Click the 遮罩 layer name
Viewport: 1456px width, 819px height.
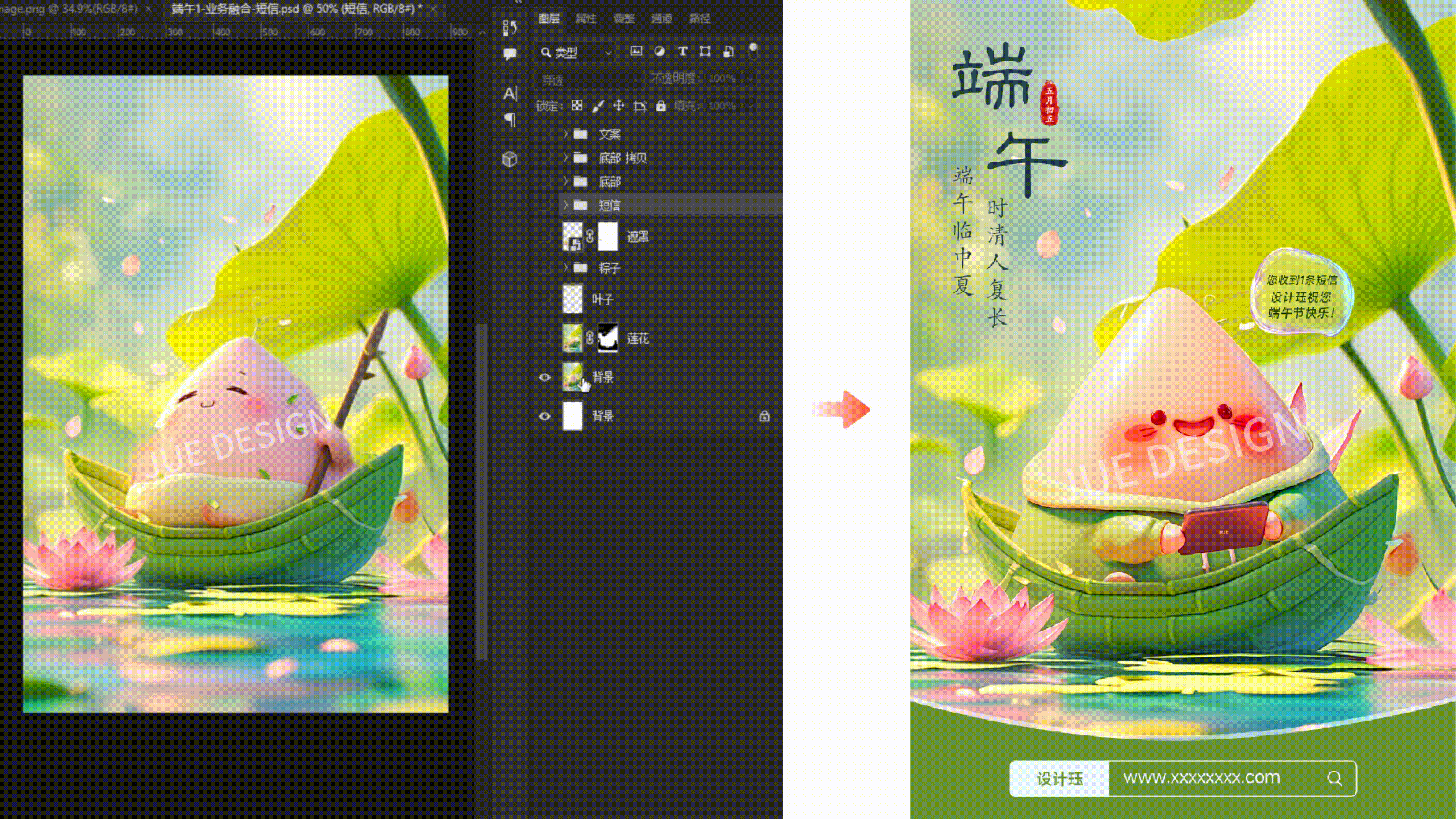coord(638,237)
